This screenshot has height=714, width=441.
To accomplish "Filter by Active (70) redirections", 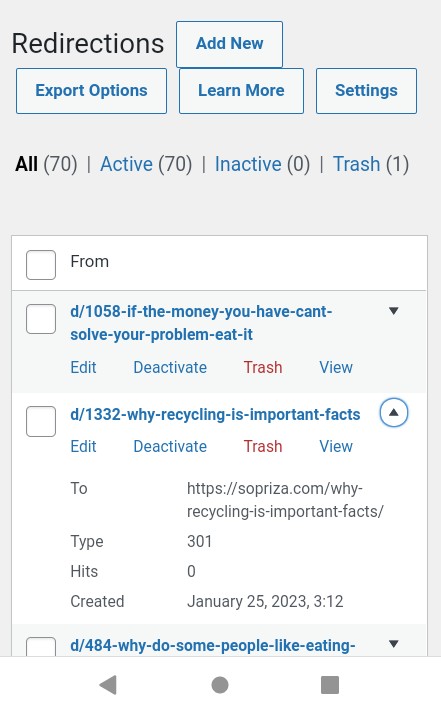I will tap(146, 164).
